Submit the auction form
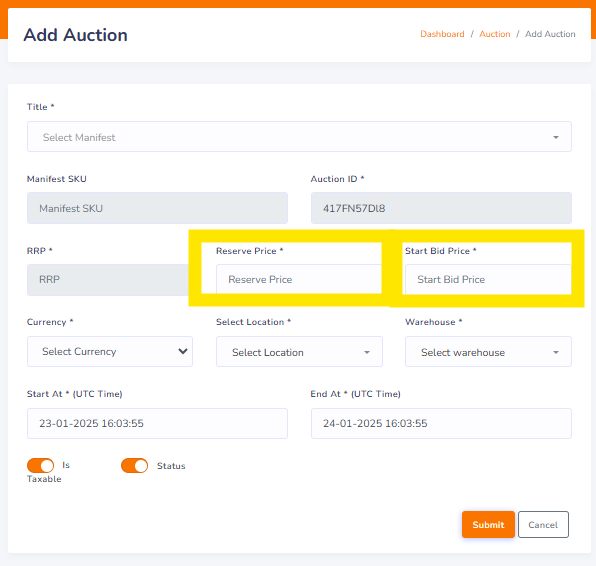596x566 pixels. tap(488, 525)
